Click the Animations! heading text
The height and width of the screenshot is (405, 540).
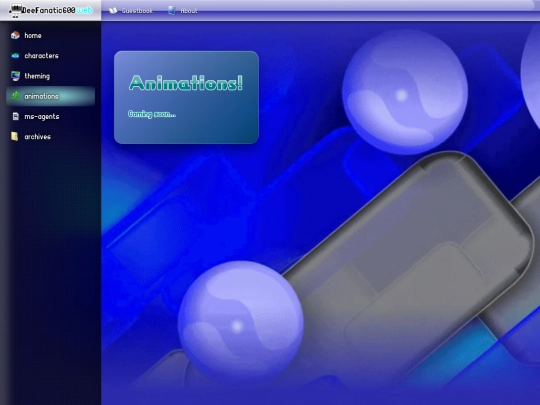pos(186,83)
